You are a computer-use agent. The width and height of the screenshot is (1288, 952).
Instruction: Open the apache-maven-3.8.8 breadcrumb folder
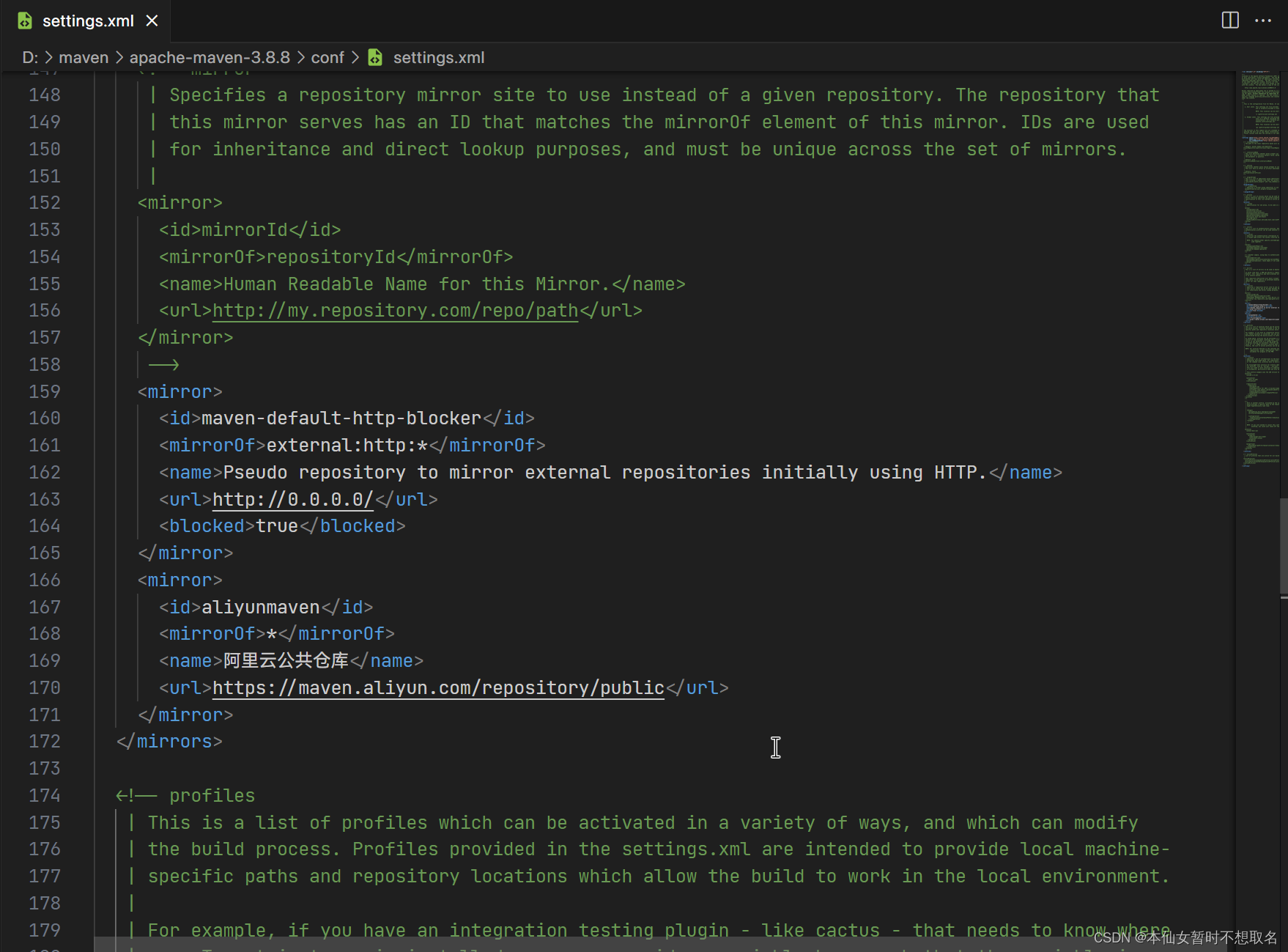[210, 57]
